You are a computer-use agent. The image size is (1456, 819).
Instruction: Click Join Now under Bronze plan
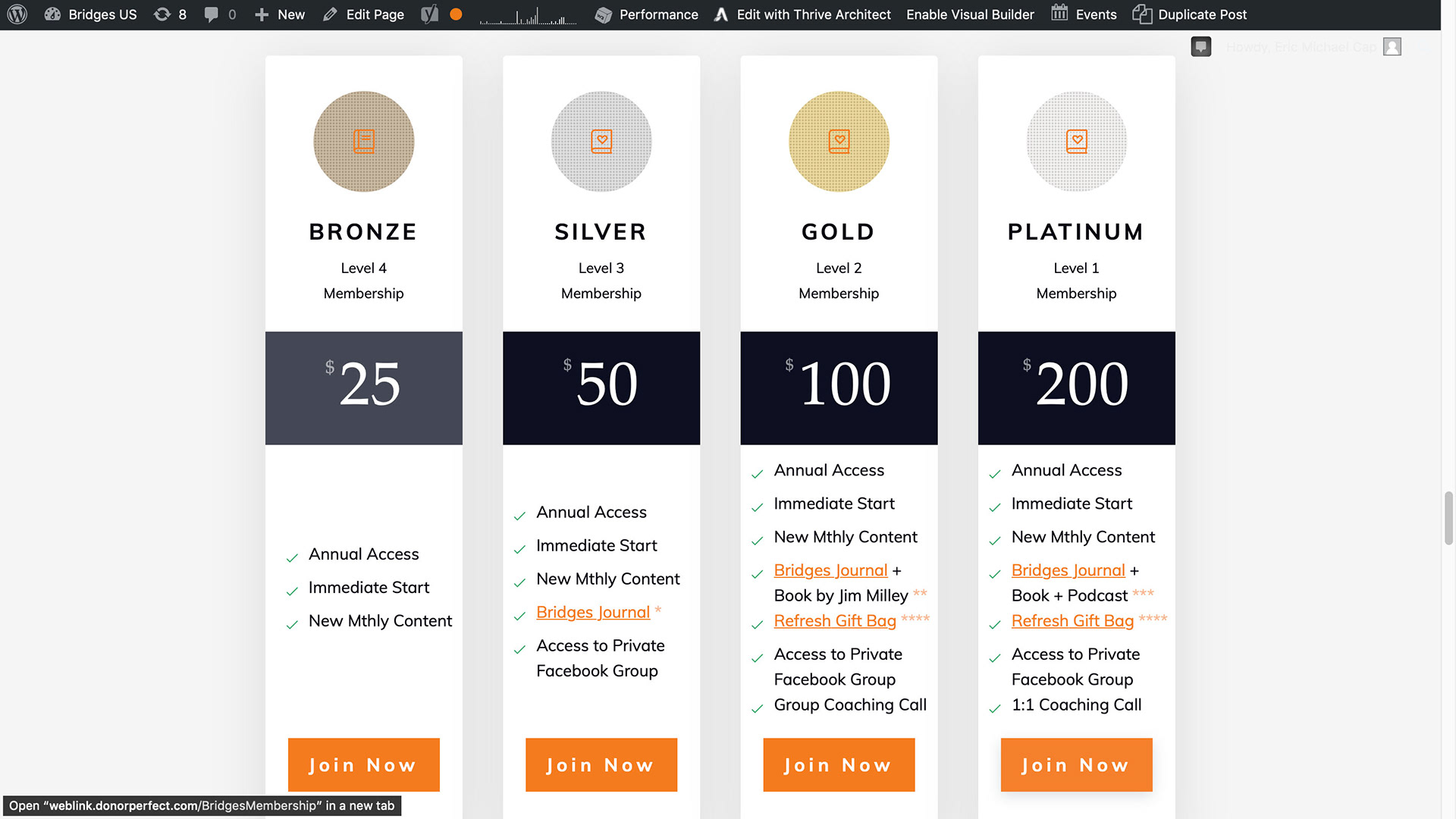coord(364,764)
